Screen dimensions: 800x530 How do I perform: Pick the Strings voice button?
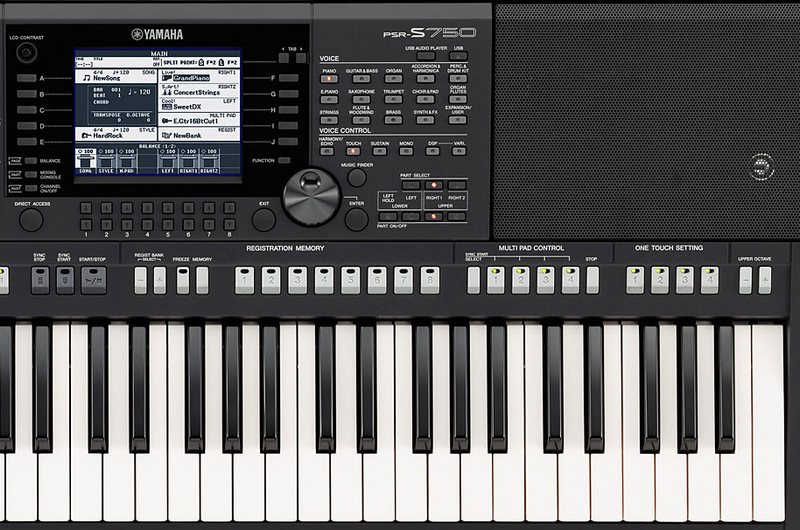click(329, 120)
